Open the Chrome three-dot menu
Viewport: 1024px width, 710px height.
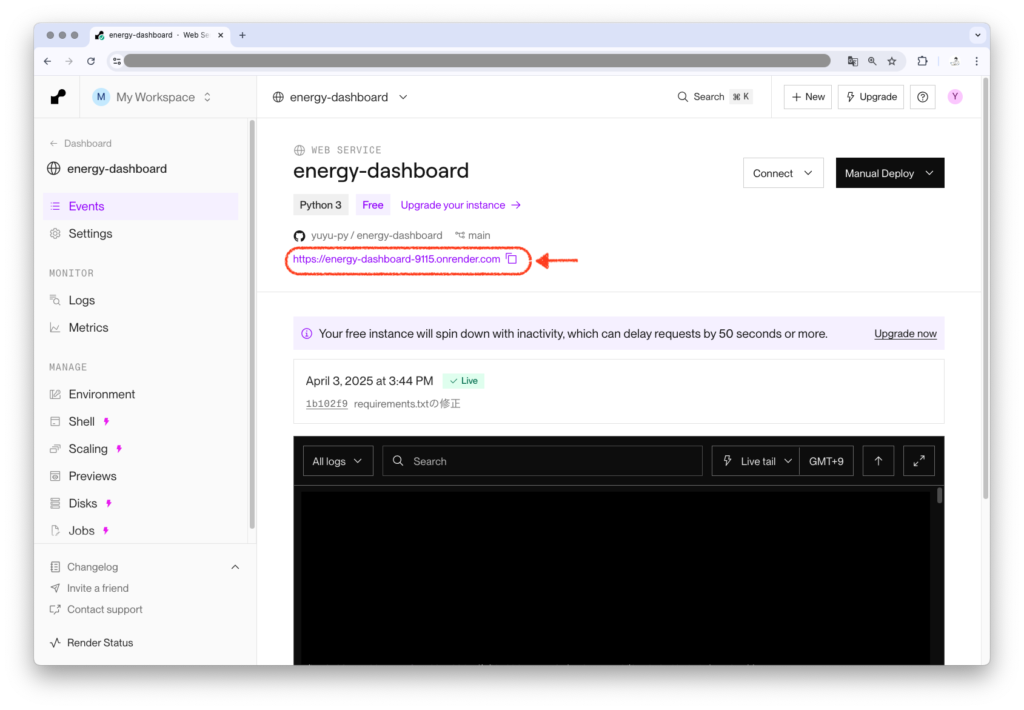976,61
